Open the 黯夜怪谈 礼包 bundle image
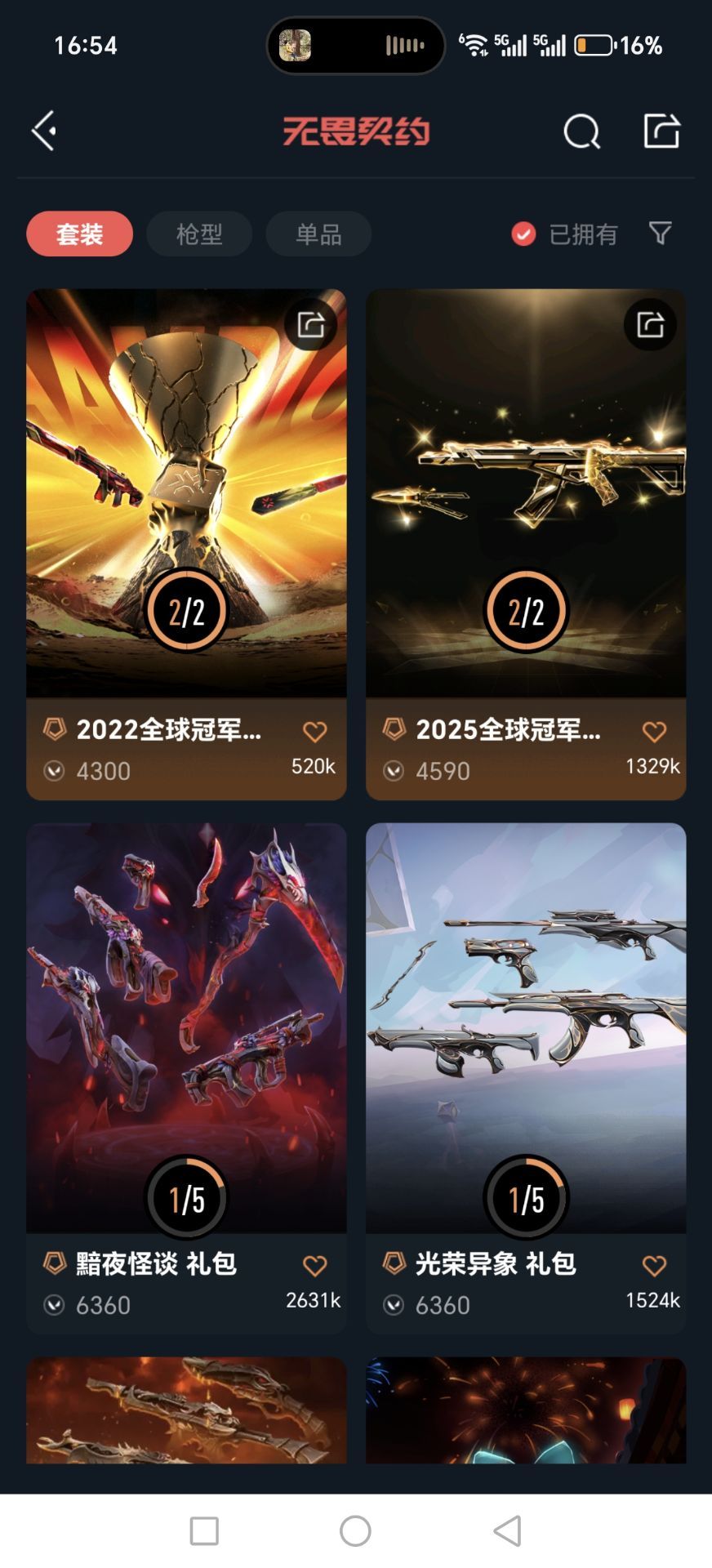Image resolution: width=712 pixels, height=1568 pixels. click(x=186, y=1027)
